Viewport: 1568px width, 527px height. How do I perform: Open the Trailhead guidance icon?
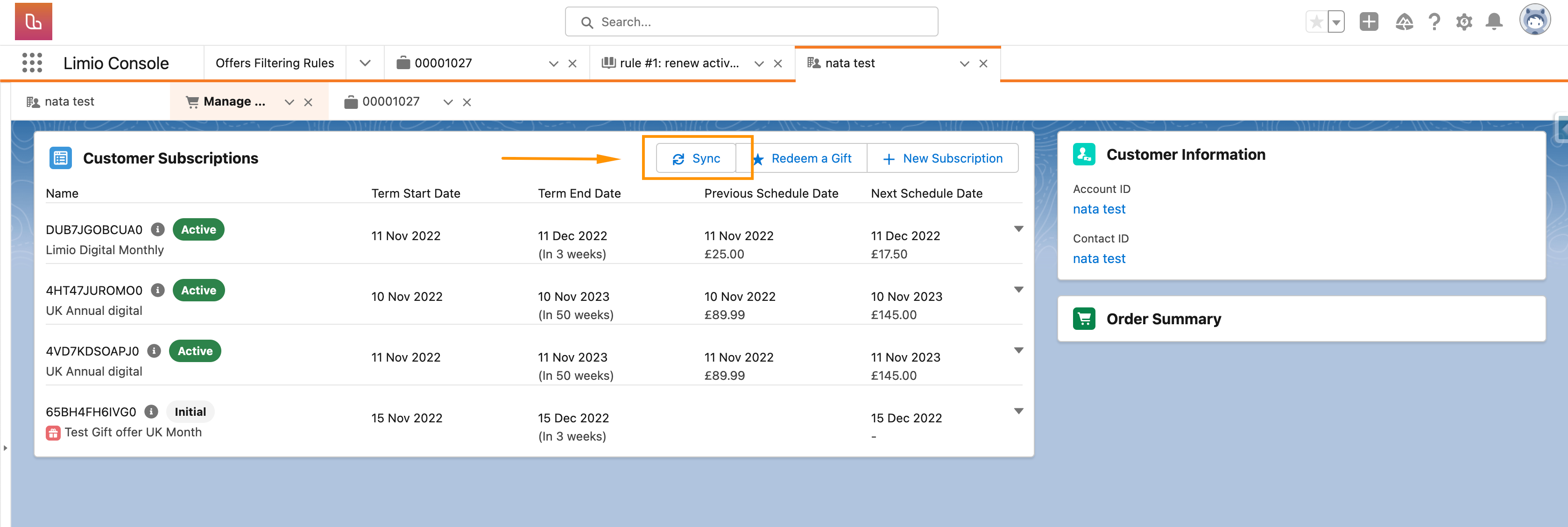(1404, 22)
